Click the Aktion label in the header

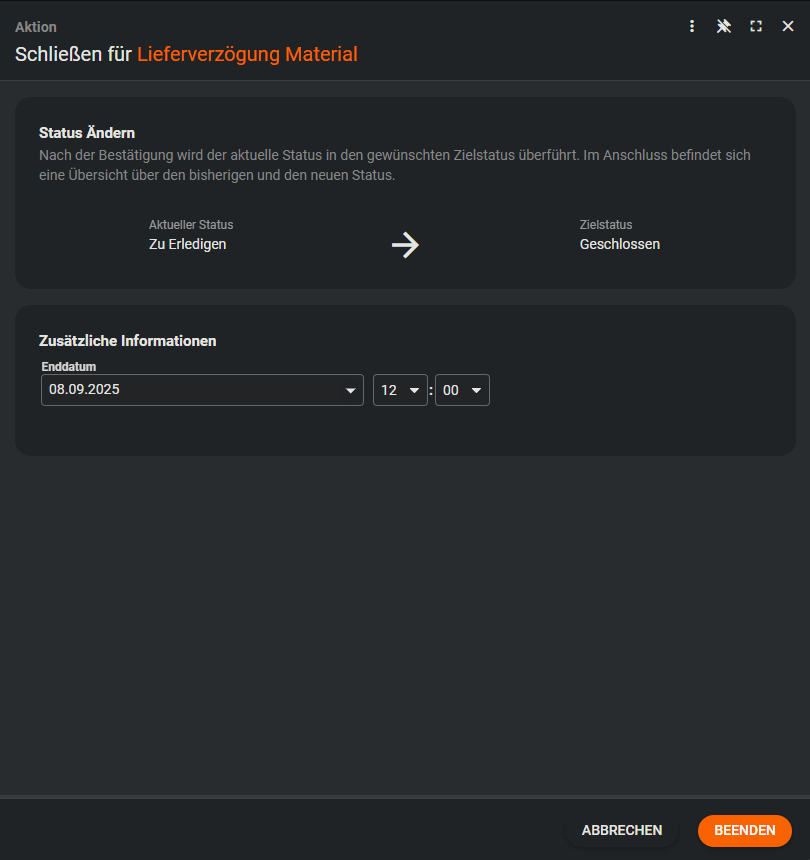pyautogui.click(x=36, y=27)
